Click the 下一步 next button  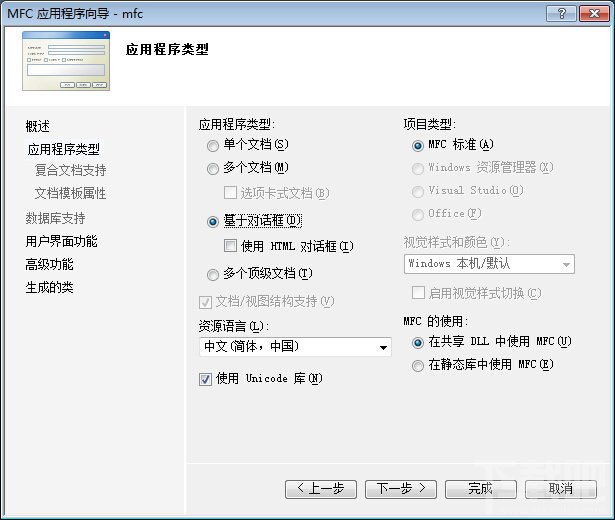pyautogui.click(x=401, y=489)
